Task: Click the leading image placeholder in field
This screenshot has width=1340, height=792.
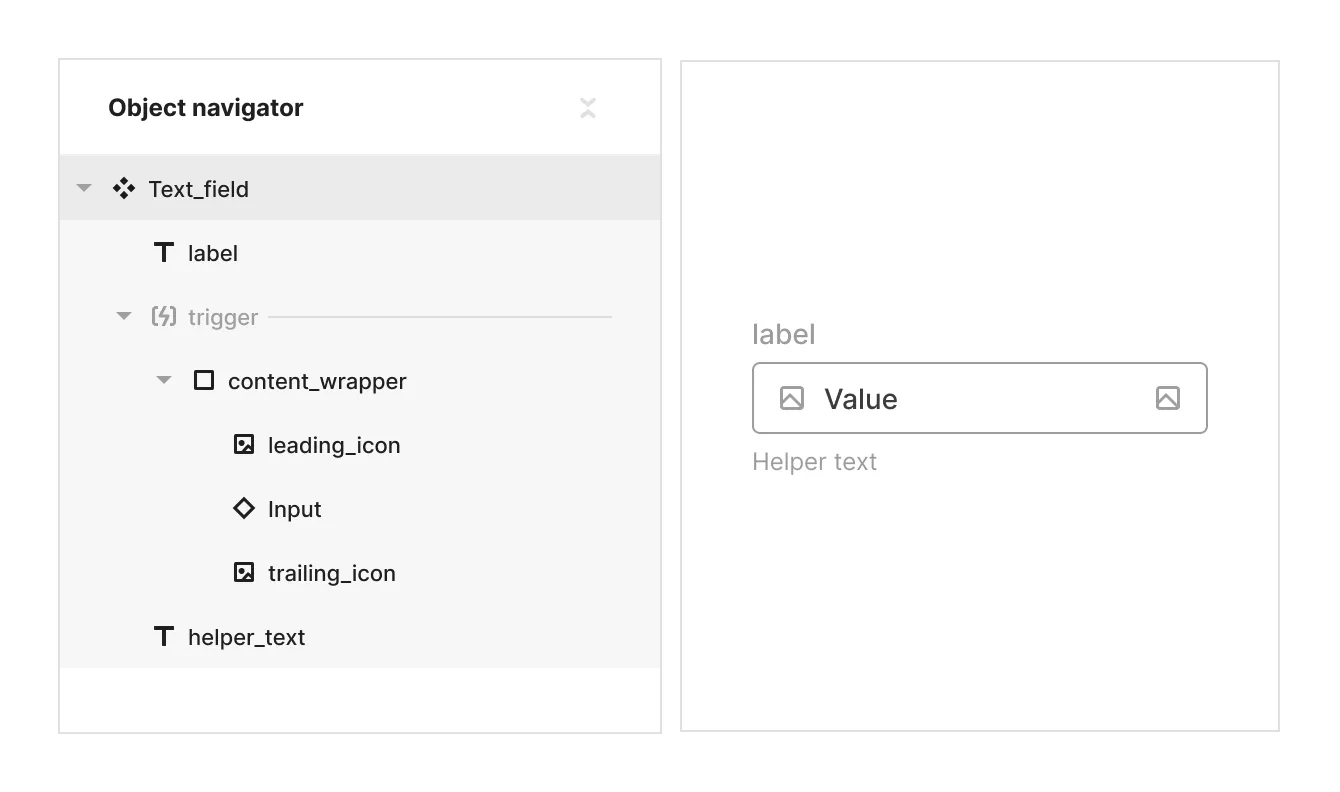Action: [x=792, y=398]
